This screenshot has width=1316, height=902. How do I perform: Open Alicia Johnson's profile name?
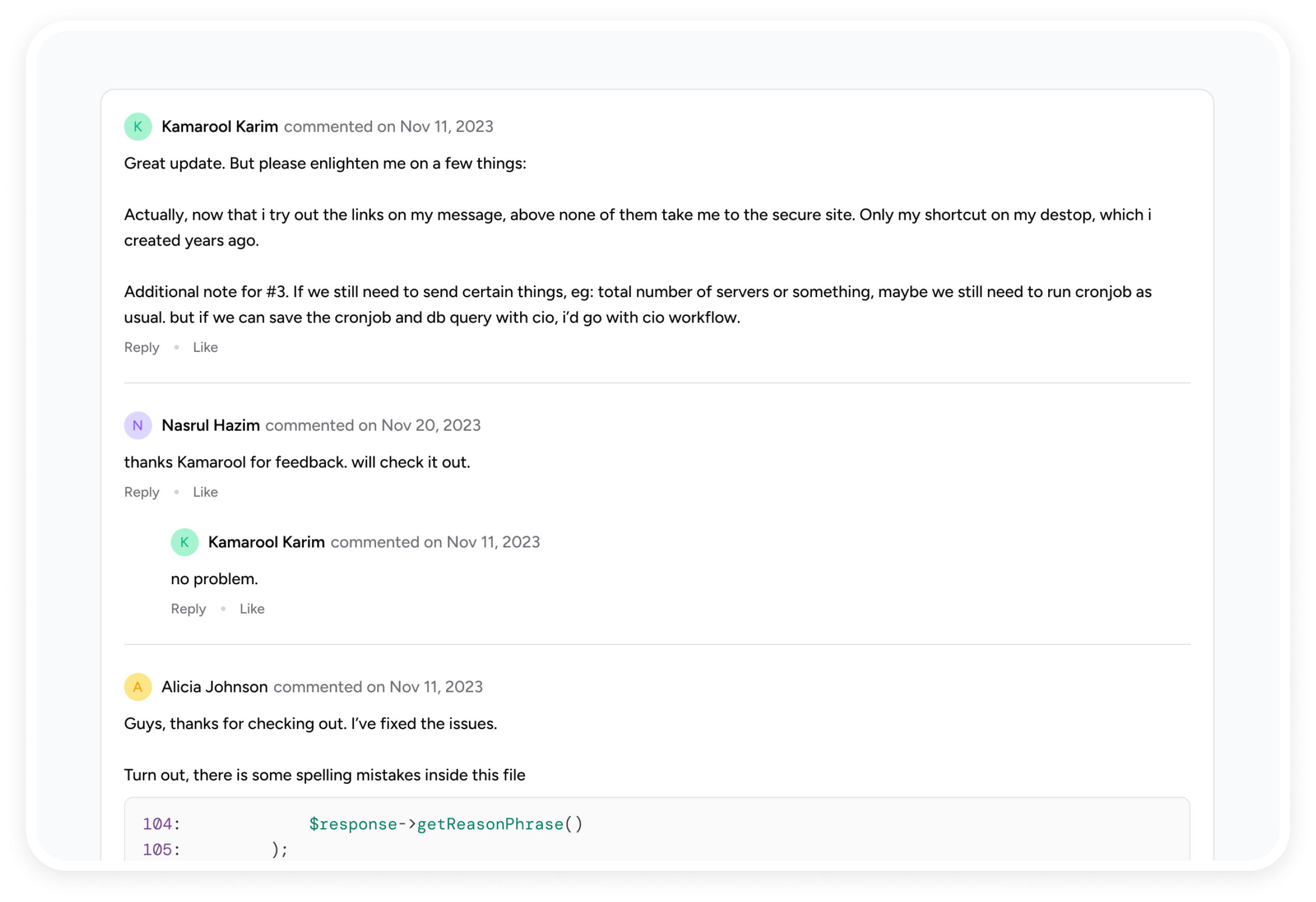pyautogui.click(x=214, y=687)
